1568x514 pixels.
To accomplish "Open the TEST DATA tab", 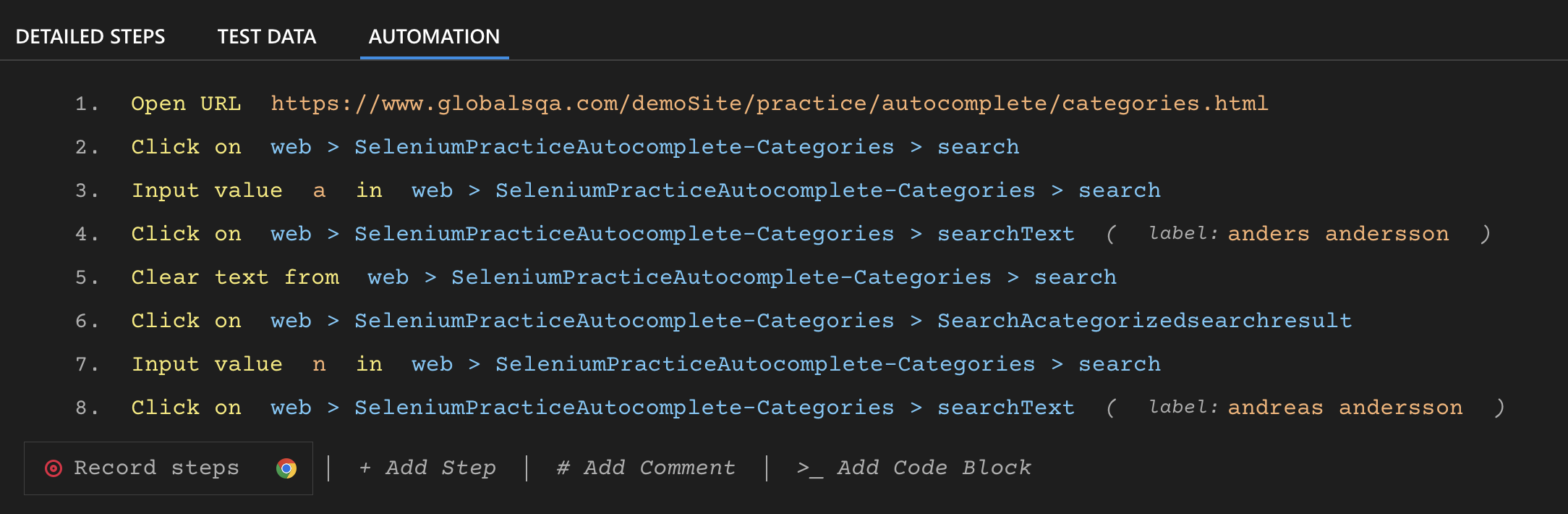I will [x=265, y=36].
